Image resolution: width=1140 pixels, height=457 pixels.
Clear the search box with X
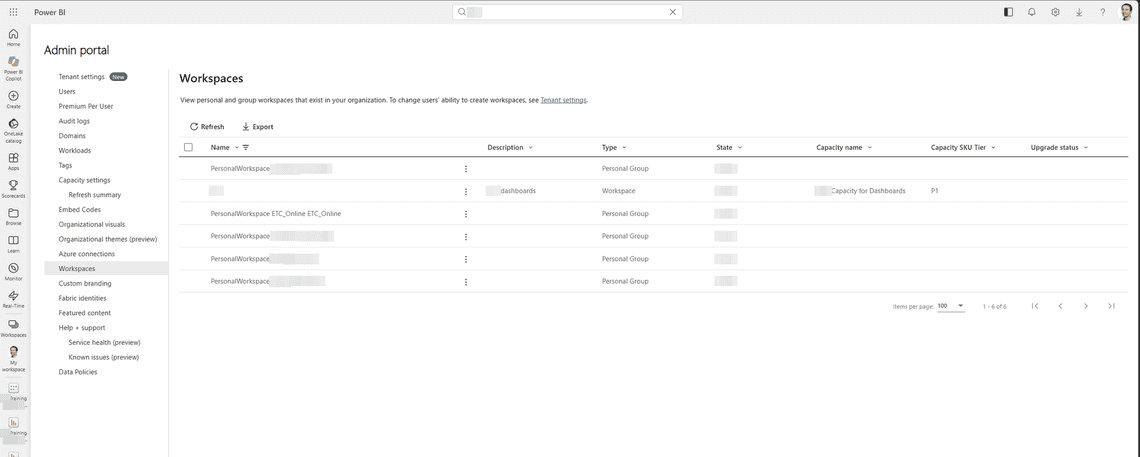click(x=673, y=12)
